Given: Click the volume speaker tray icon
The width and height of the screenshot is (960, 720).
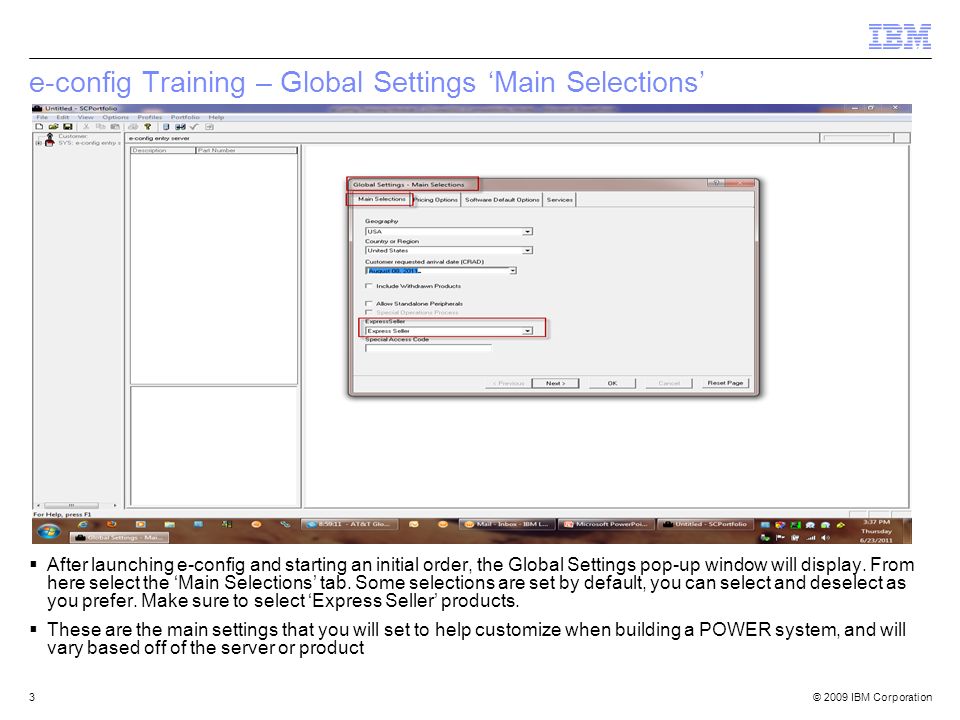Looking at the screenshot, I should [x=825, y=538].
